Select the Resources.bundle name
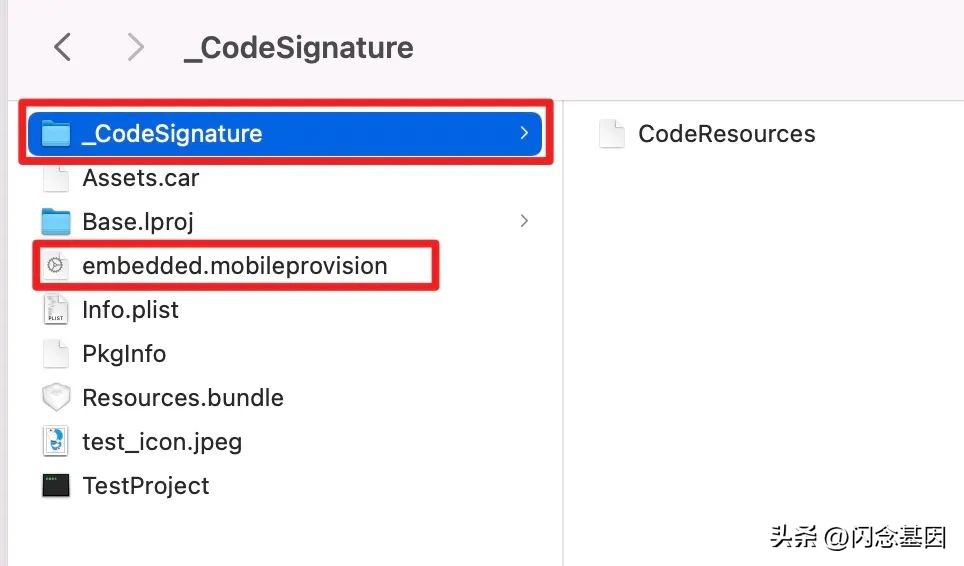The height and width of the screenshot is (566, 964). click(183, 398)
